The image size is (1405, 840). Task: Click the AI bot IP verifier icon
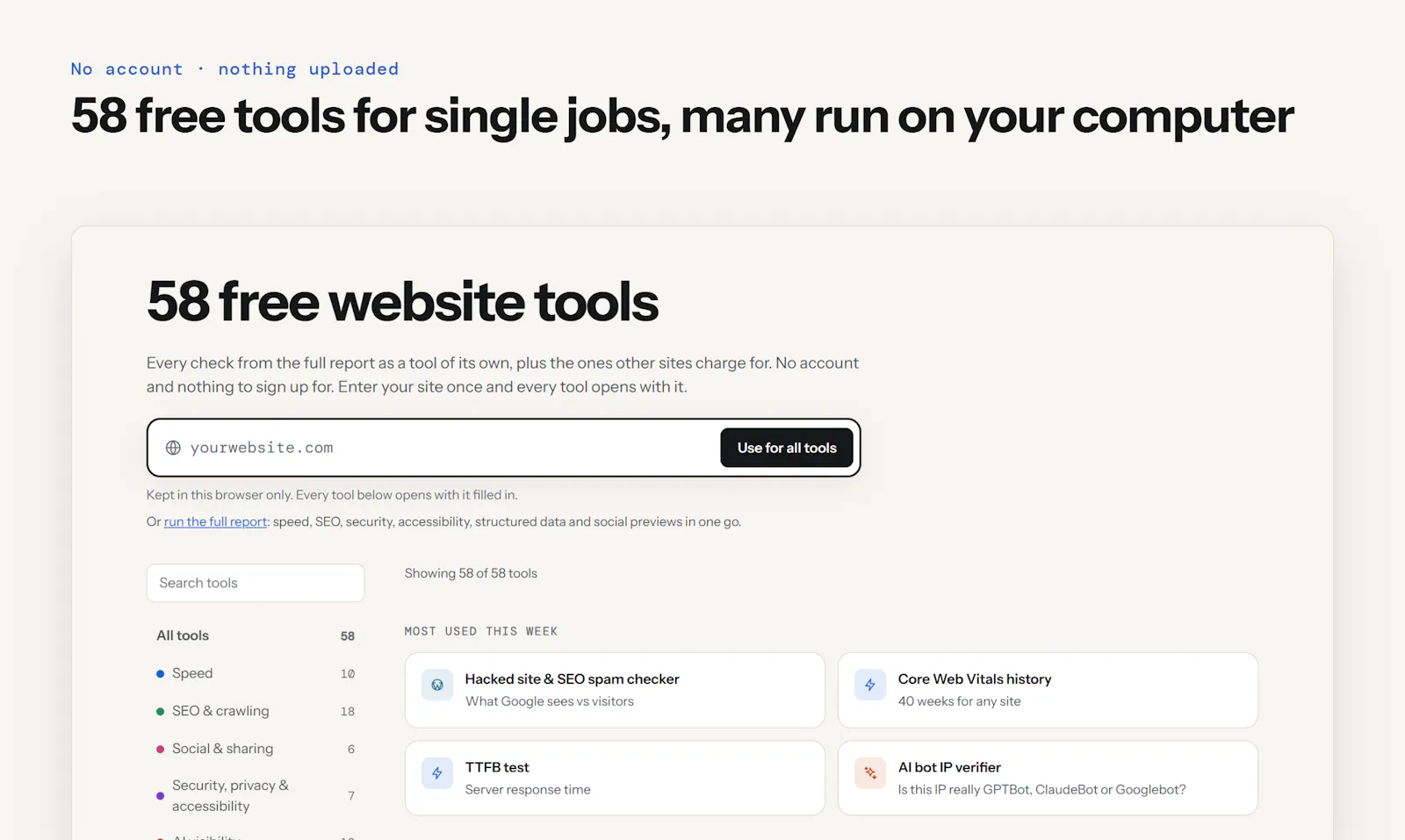click(870, 773)
